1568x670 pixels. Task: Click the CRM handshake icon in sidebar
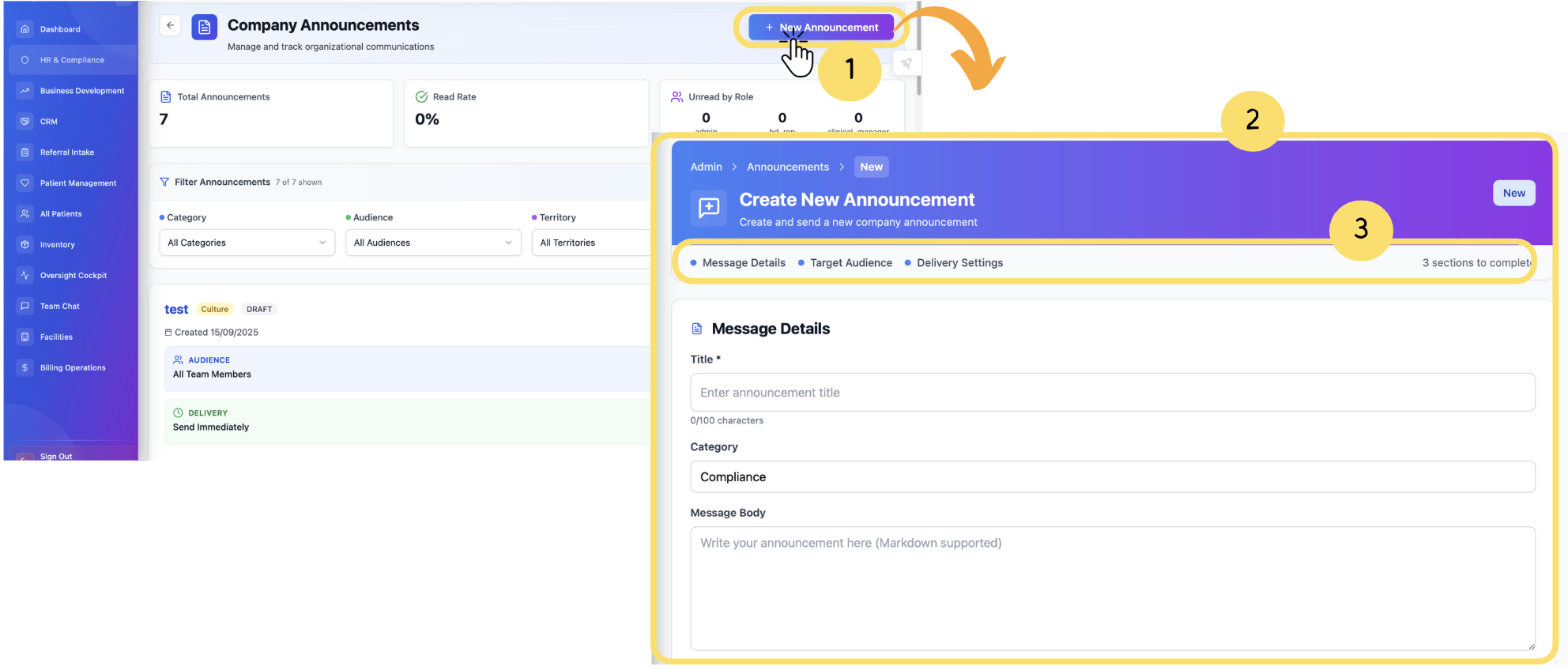(25, 122)
